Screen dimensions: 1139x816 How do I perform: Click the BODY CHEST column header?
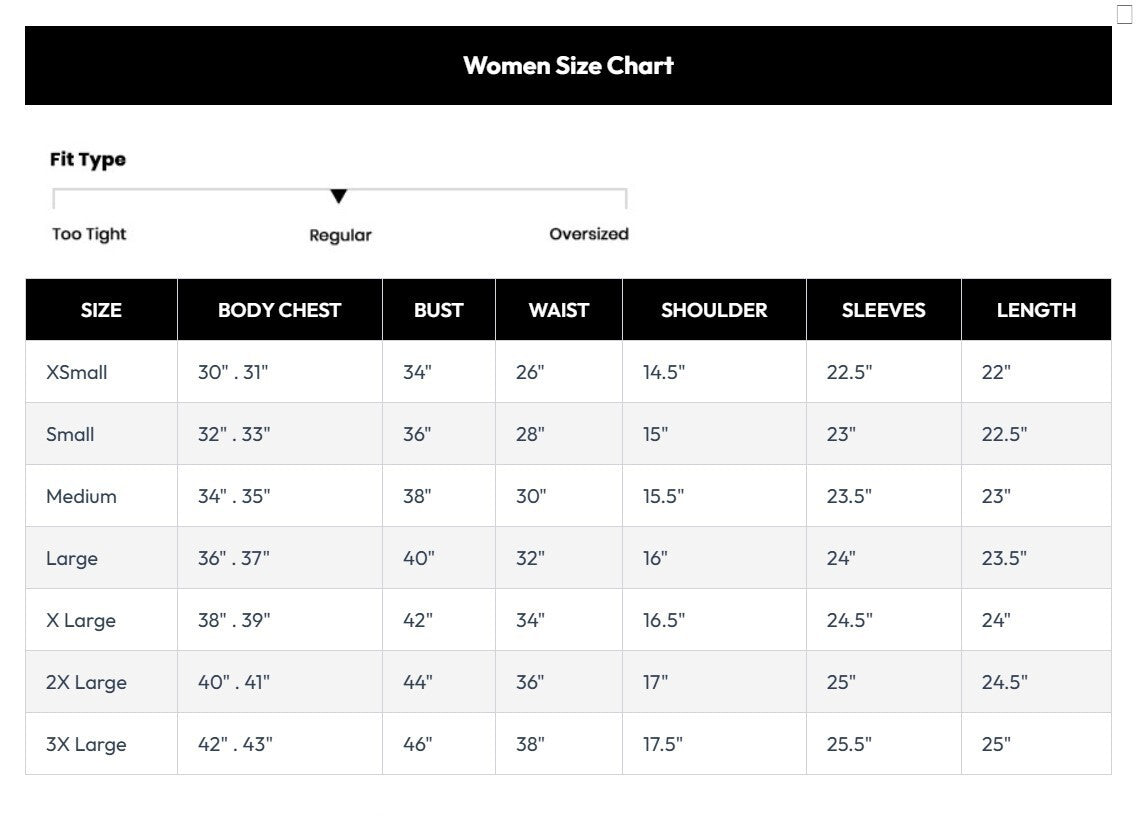tap(280, 310)
